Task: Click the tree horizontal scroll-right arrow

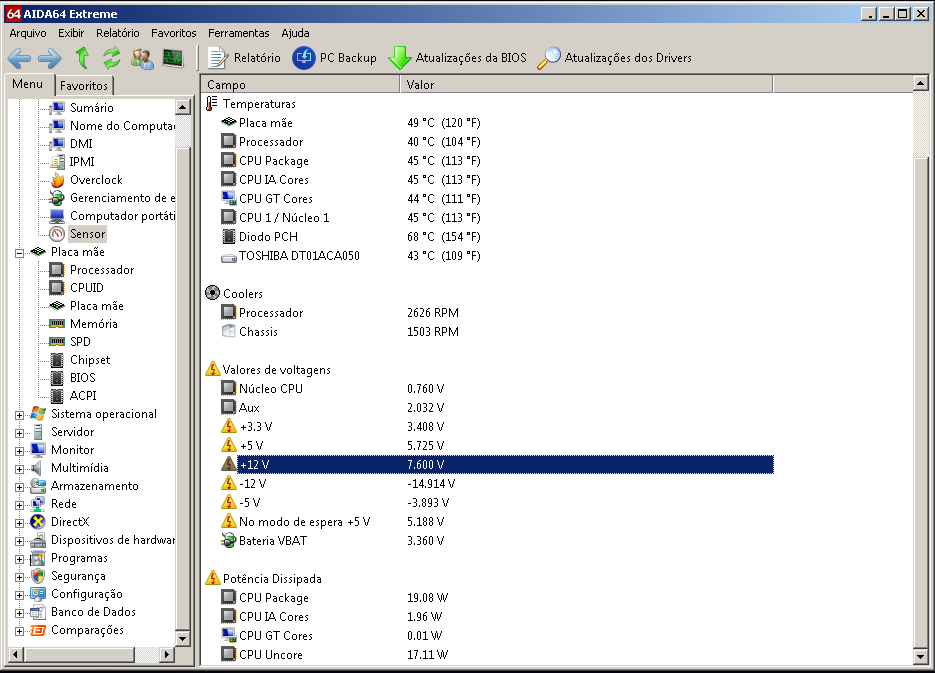Action: click(167, 655)
